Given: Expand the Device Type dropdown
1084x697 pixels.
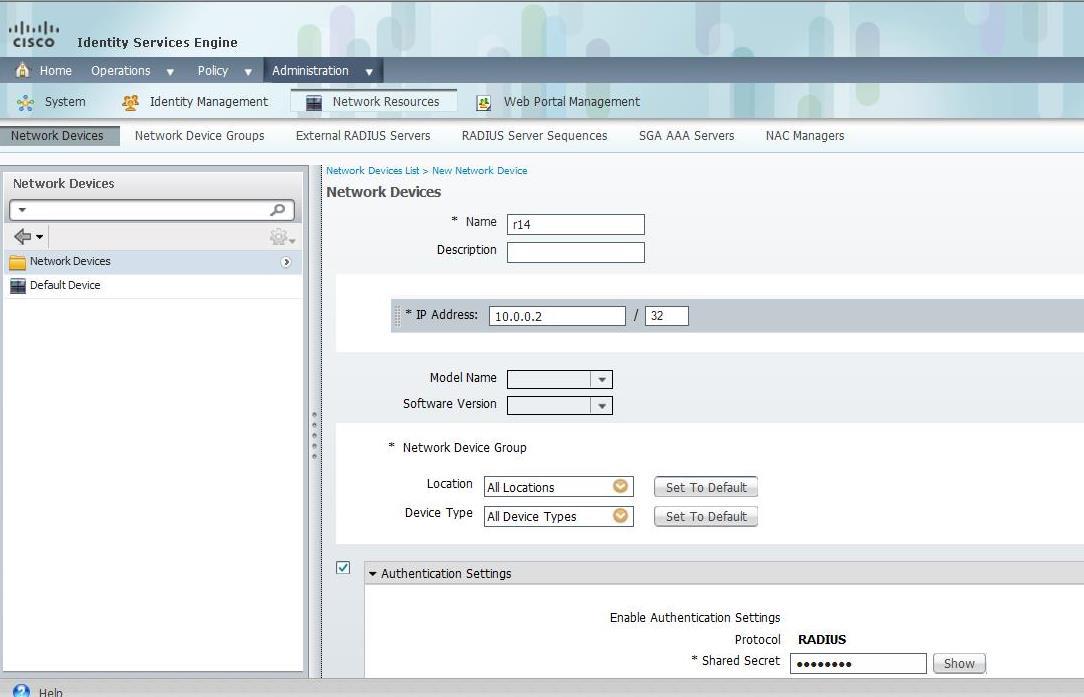Looking at the screenshot, I should tap(620, 516).
